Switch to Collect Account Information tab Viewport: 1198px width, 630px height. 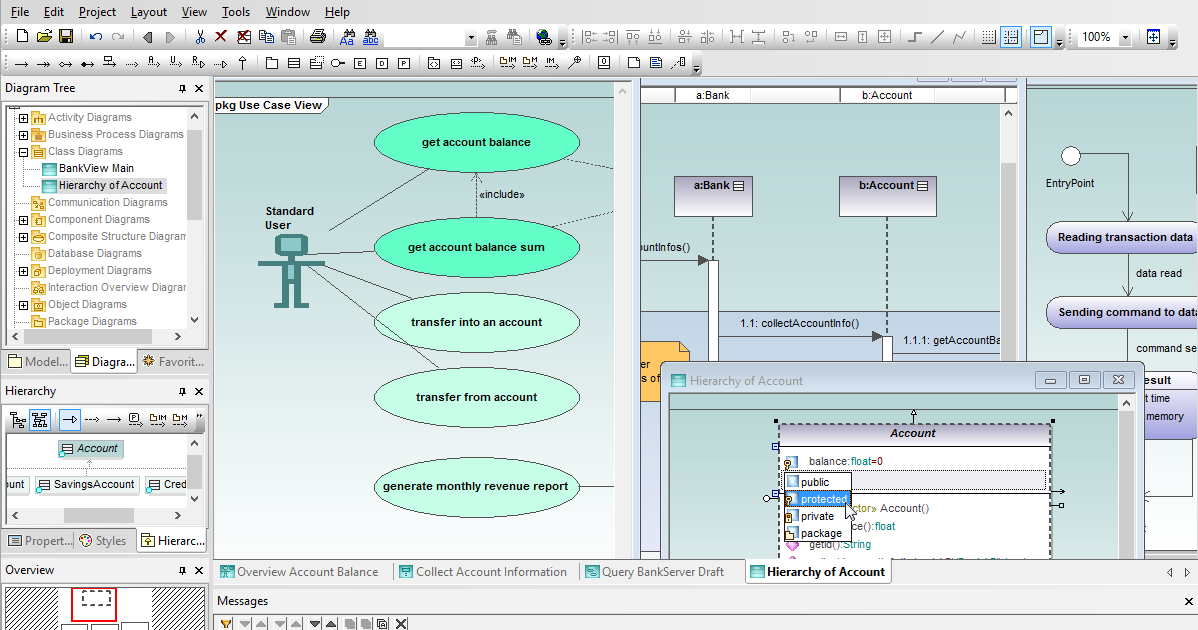point(483,571)
